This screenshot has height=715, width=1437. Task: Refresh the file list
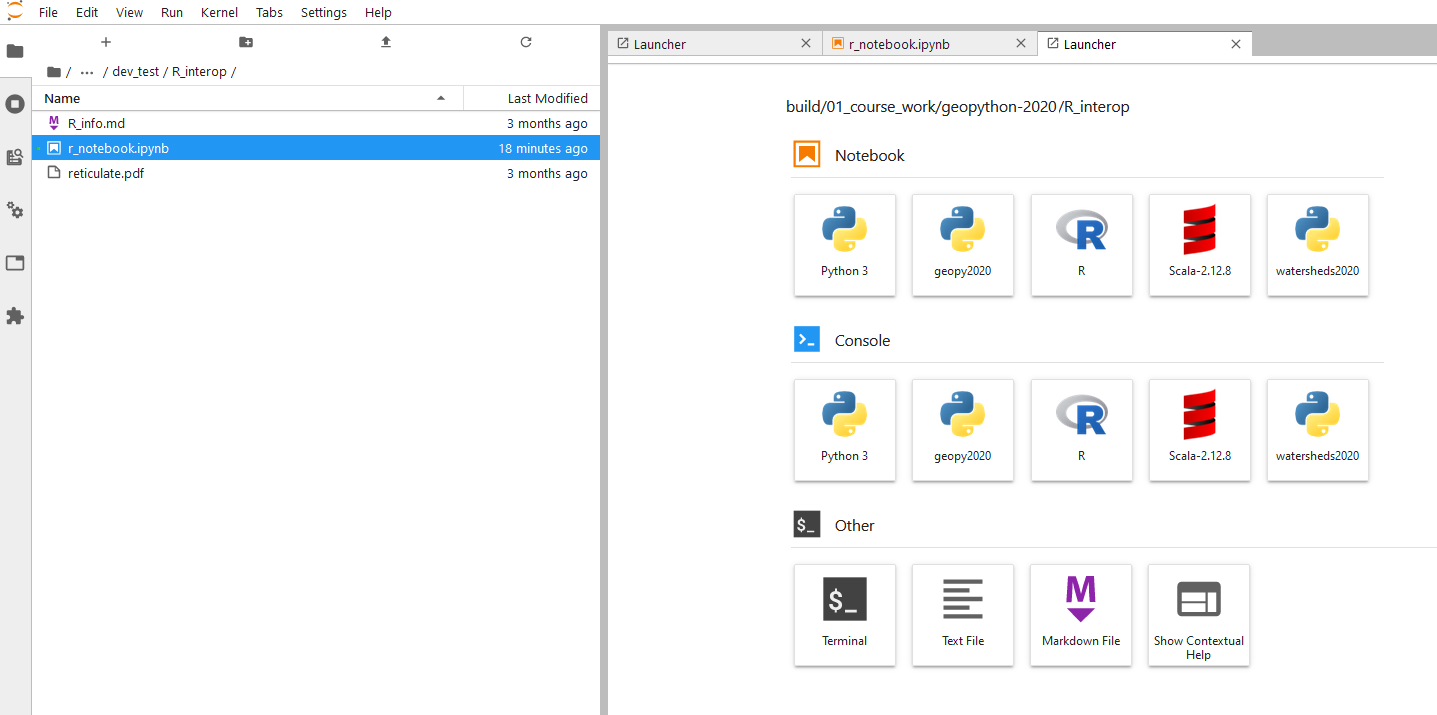(x=526, y=42)
